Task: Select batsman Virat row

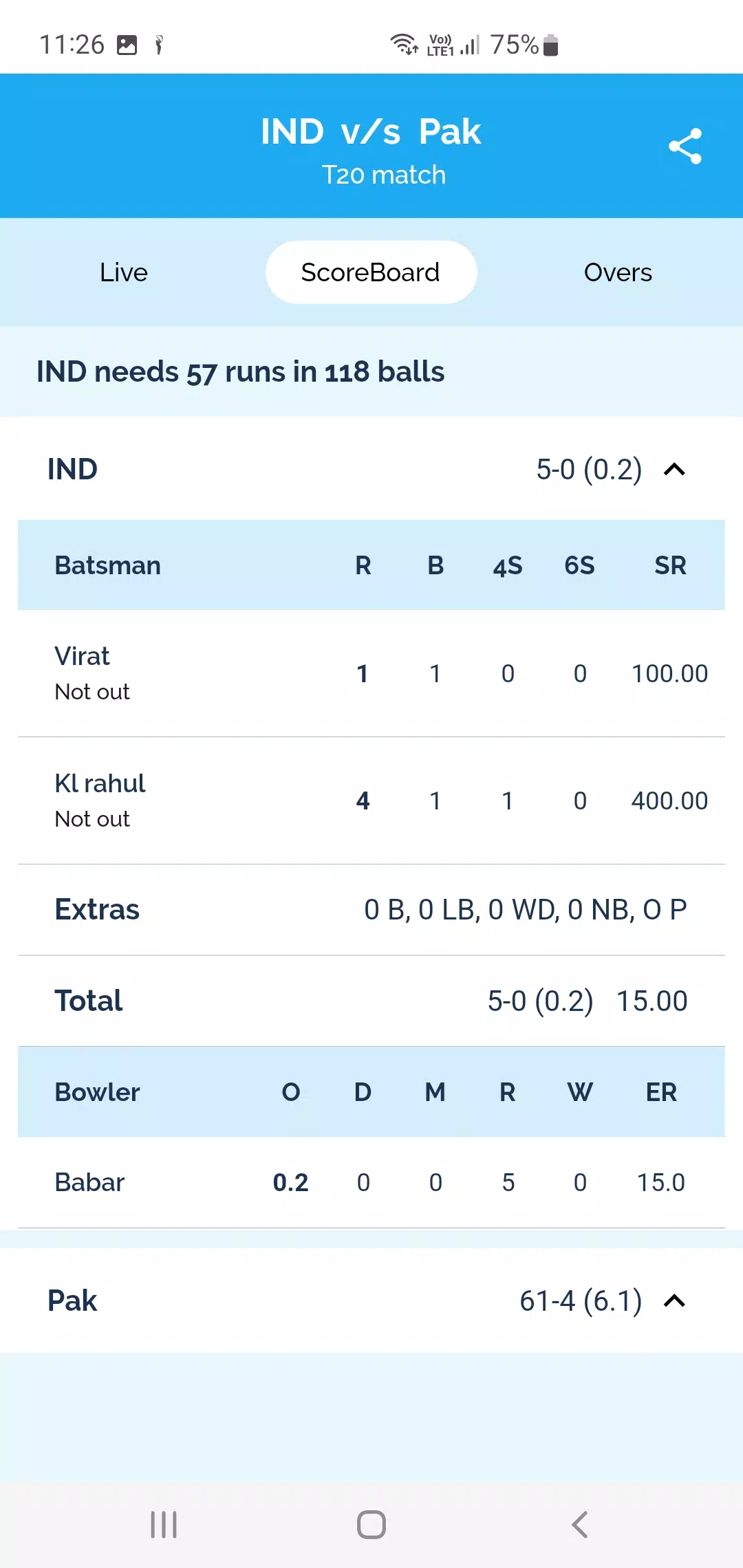Action: pos(371,673)
